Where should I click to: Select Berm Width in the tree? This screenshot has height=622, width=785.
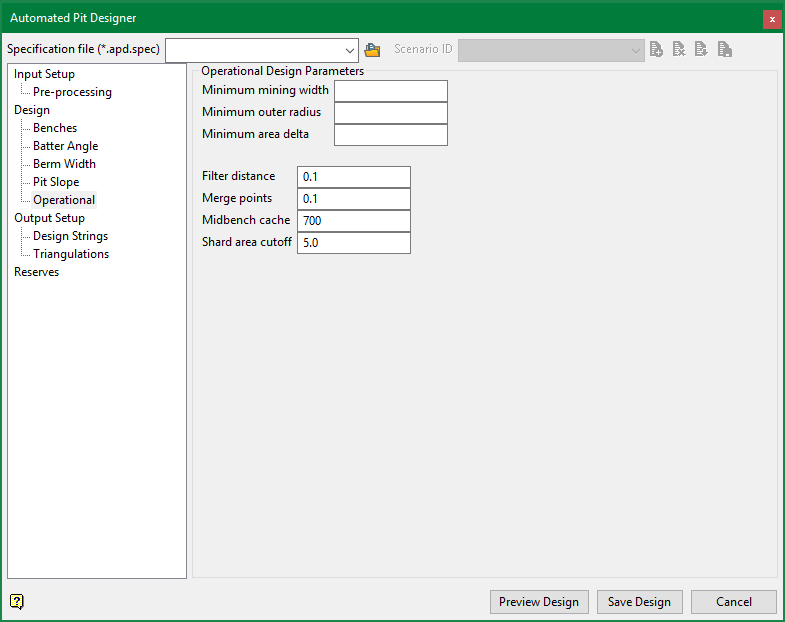coord(64,164)
